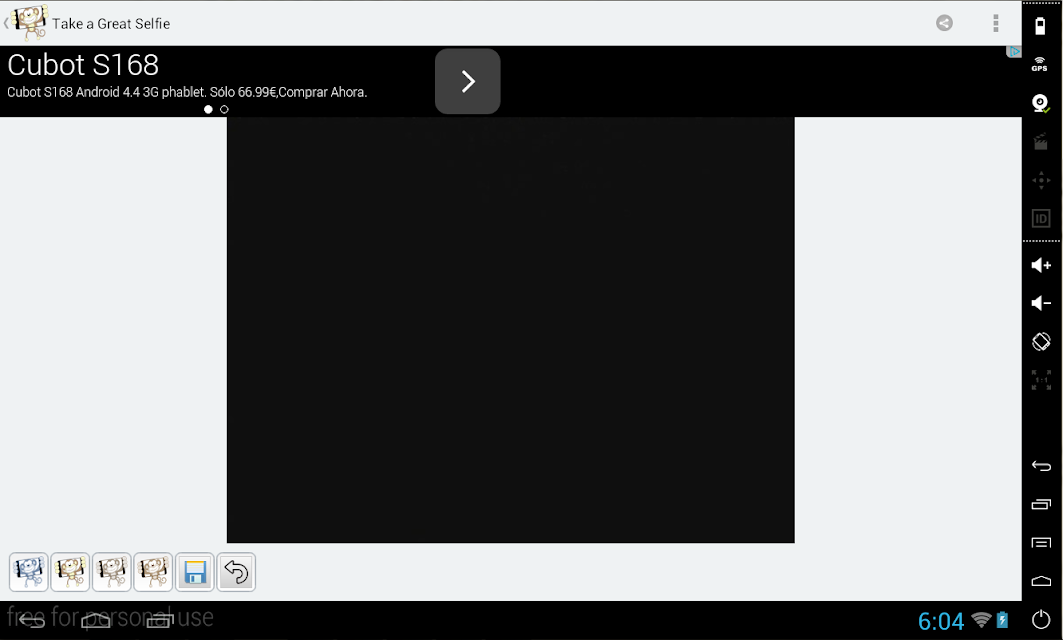Open the Genymotion battery widget
1063x640 pixels.
pos(1040,26)
